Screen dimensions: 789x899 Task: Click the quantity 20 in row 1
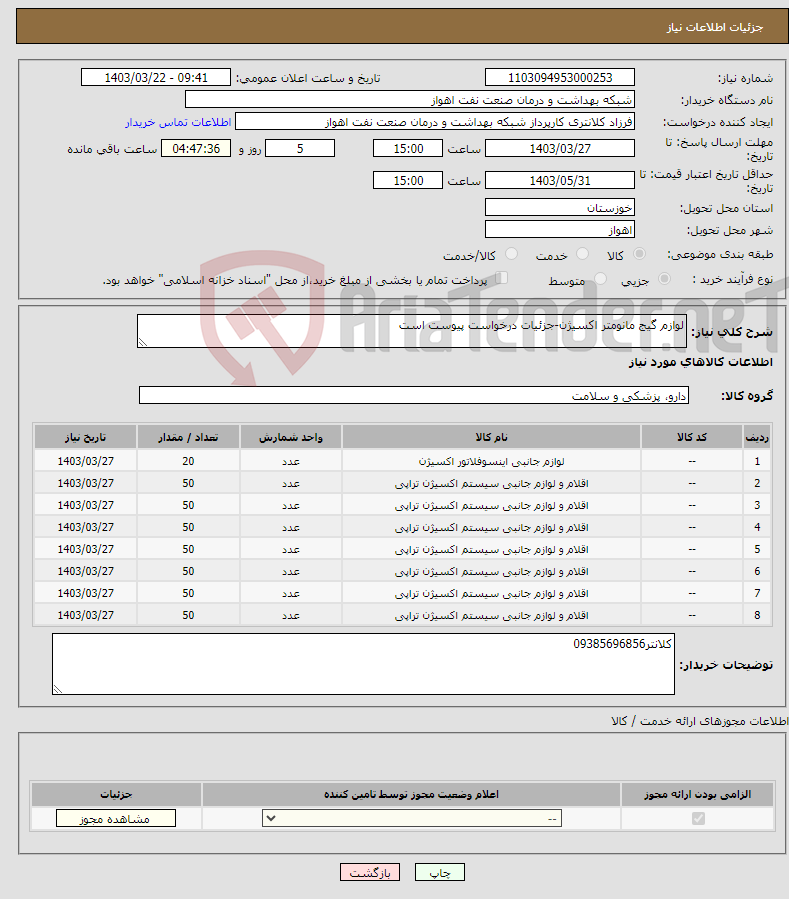[188, 462]
